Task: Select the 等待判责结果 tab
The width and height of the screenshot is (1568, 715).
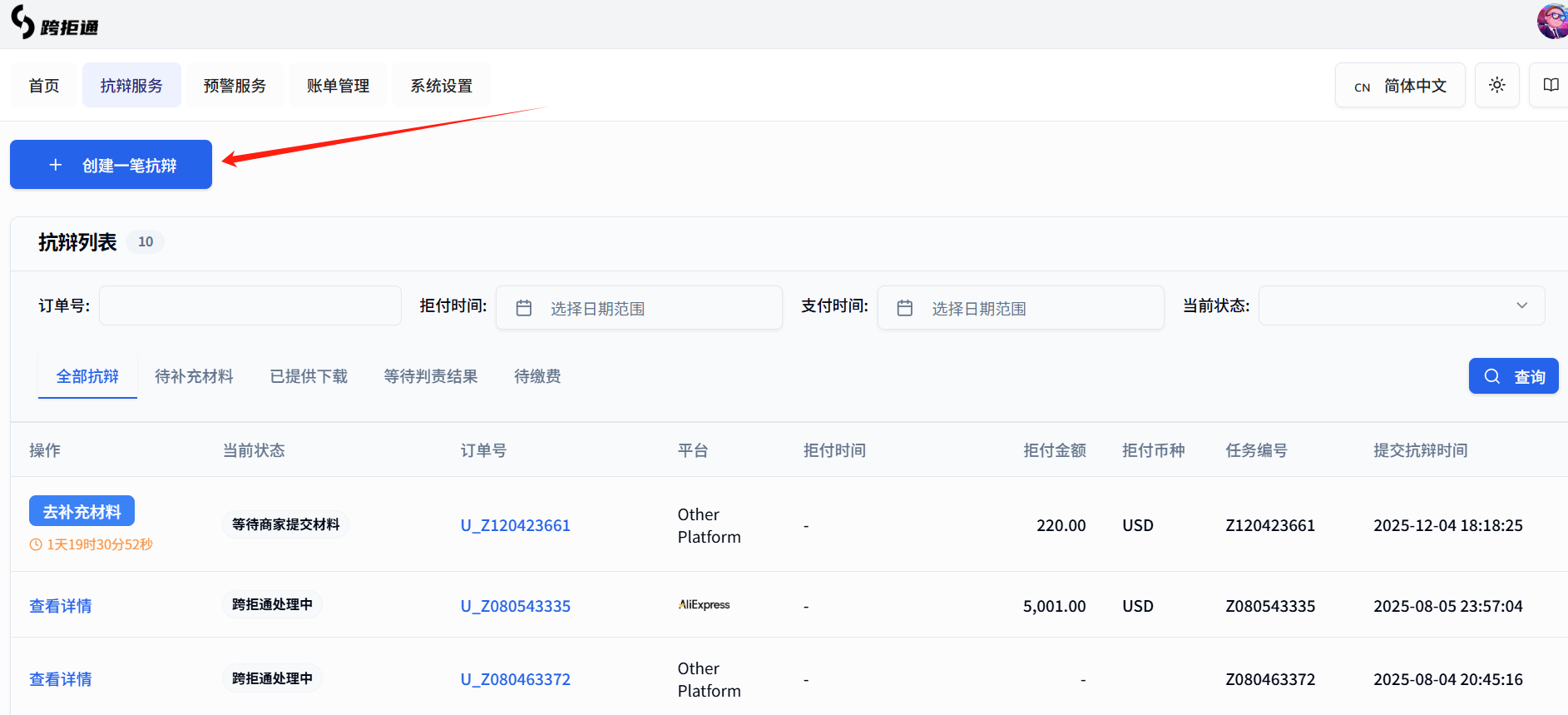Action: pos(430,376)
